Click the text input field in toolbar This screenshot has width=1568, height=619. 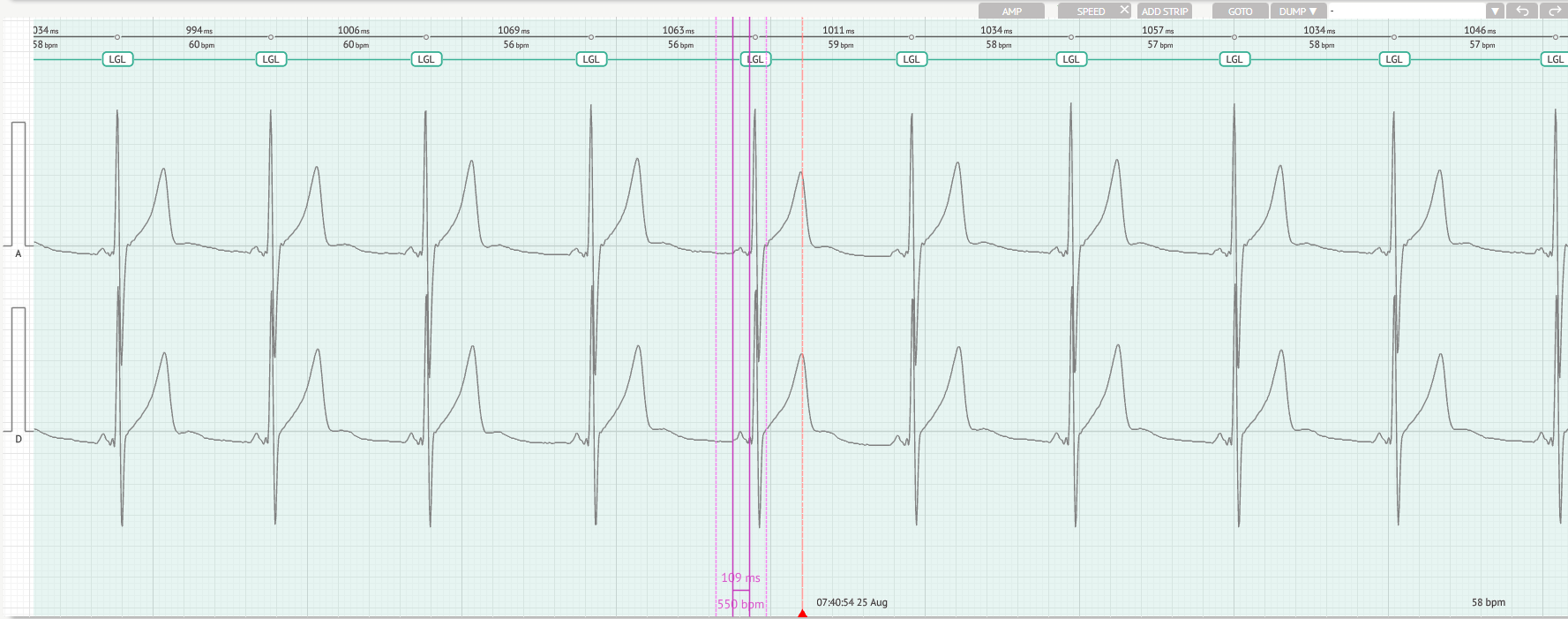(1407, 11)
